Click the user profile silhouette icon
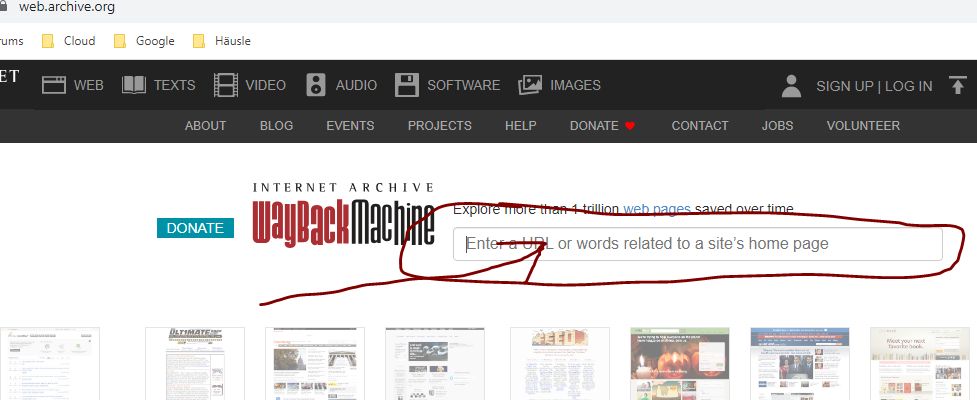The image size is (977, 400). coord(791,86)
